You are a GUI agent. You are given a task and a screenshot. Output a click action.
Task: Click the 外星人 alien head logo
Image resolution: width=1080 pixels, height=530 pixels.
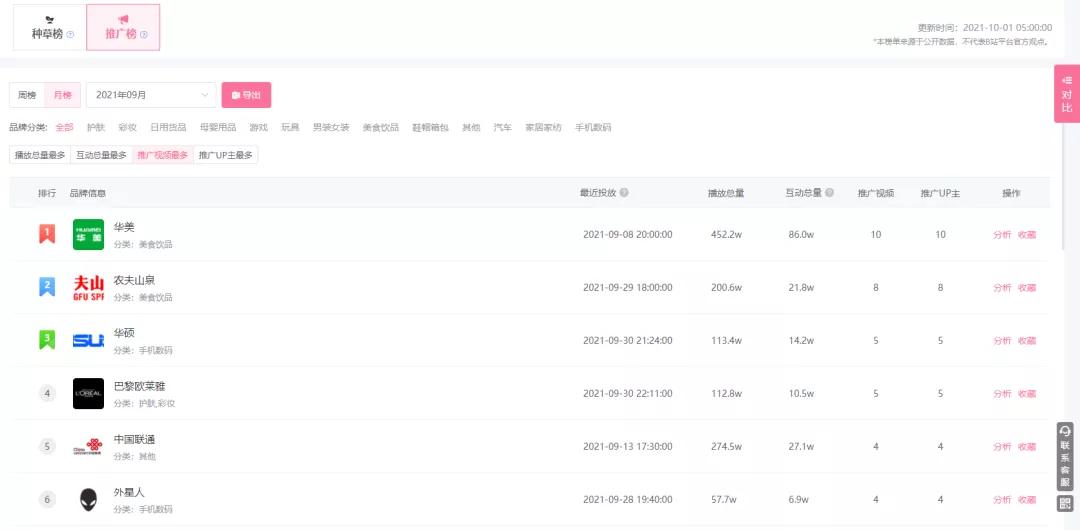88,499
